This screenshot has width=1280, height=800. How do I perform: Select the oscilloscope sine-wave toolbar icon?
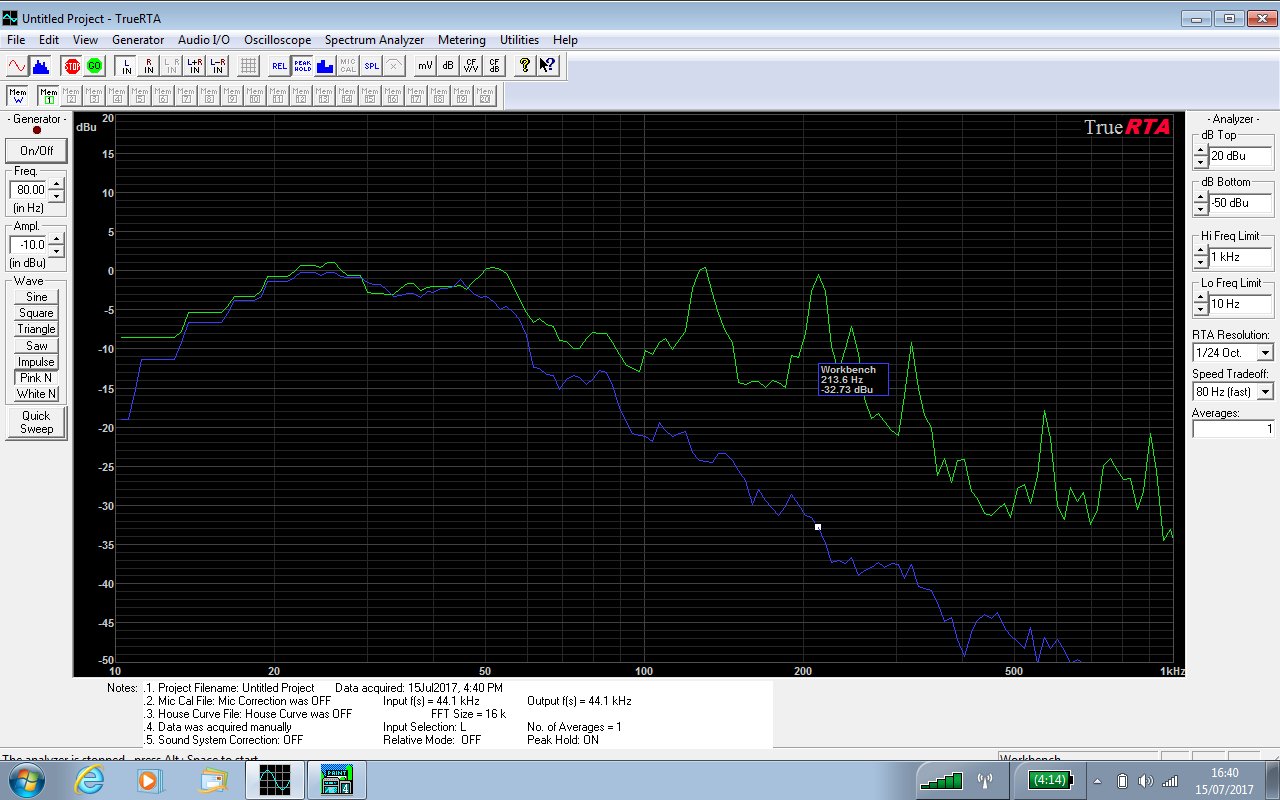(x=17, y=66)
